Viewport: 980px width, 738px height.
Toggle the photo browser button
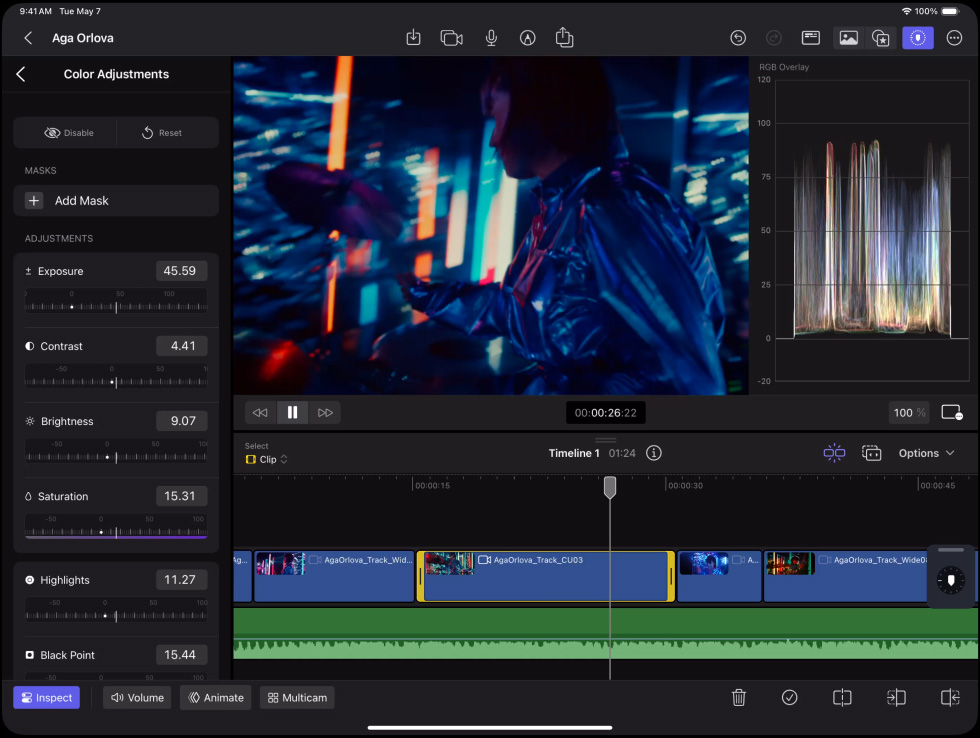(848, 38)
